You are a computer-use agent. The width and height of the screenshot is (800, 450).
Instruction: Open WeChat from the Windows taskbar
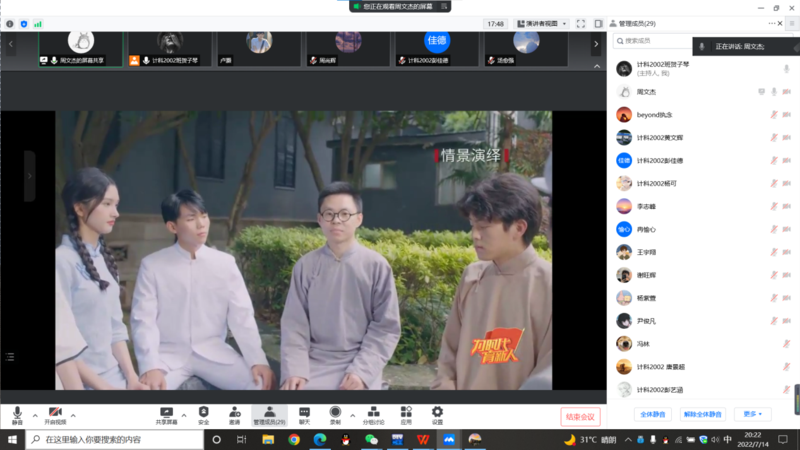click(x=371, y=439)
